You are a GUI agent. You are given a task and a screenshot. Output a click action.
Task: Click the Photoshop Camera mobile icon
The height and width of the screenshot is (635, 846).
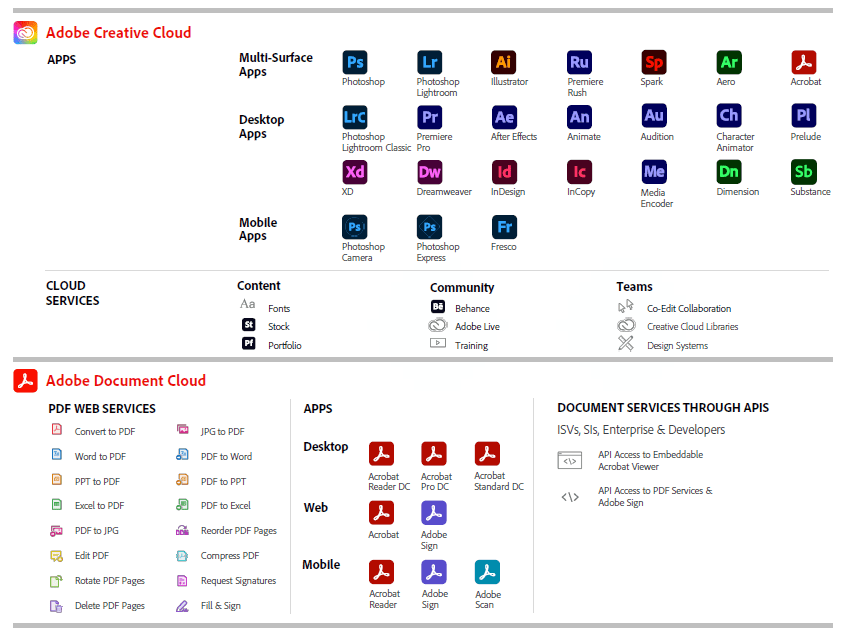coord(355,227)
